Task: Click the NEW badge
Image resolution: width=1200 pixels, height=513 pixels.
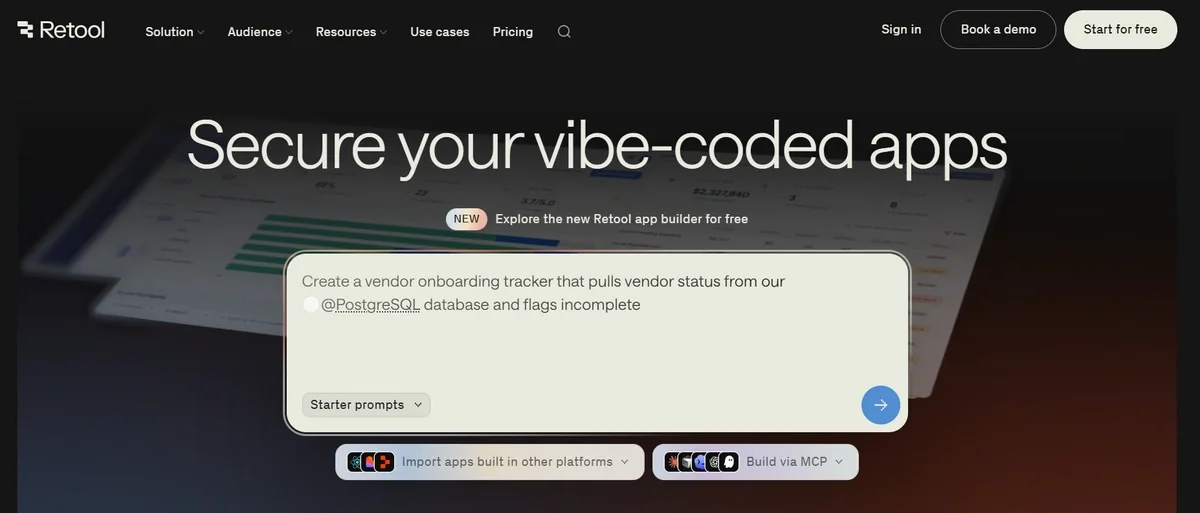Action: click(466, 219)
